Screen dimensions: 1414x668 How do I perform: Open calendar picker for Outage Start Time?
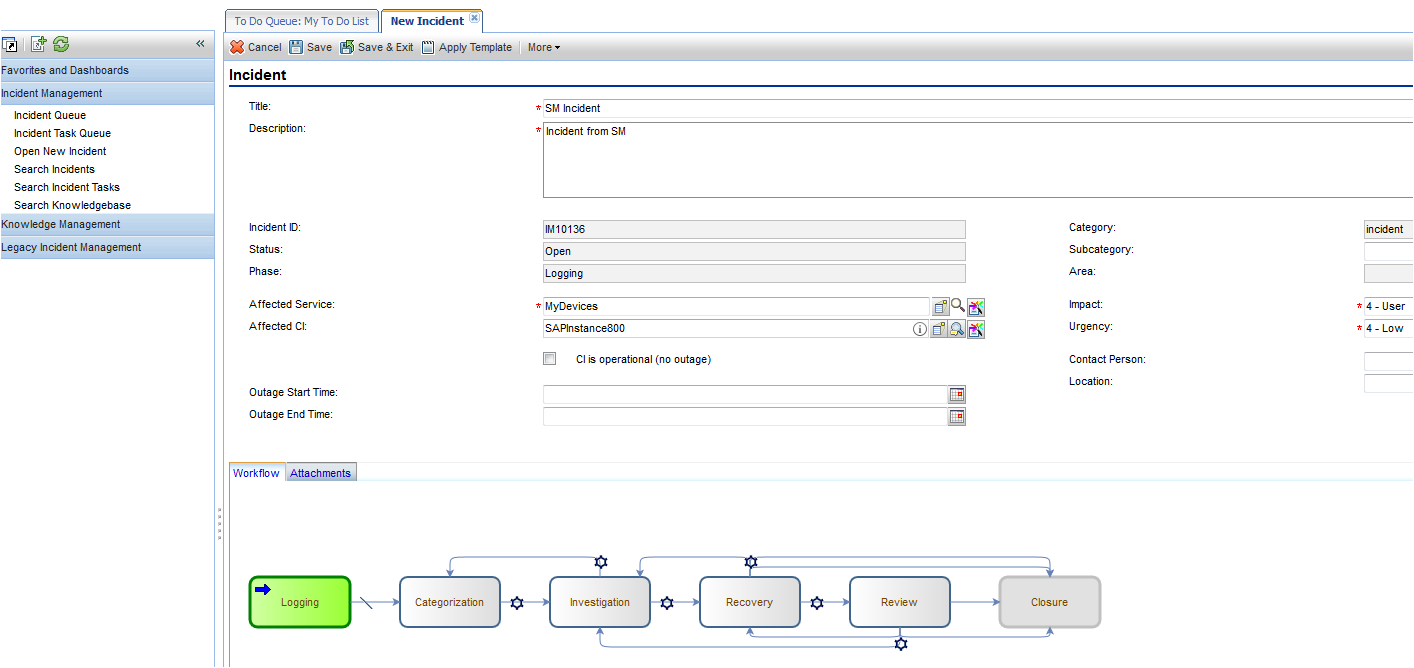coord(957,395)
